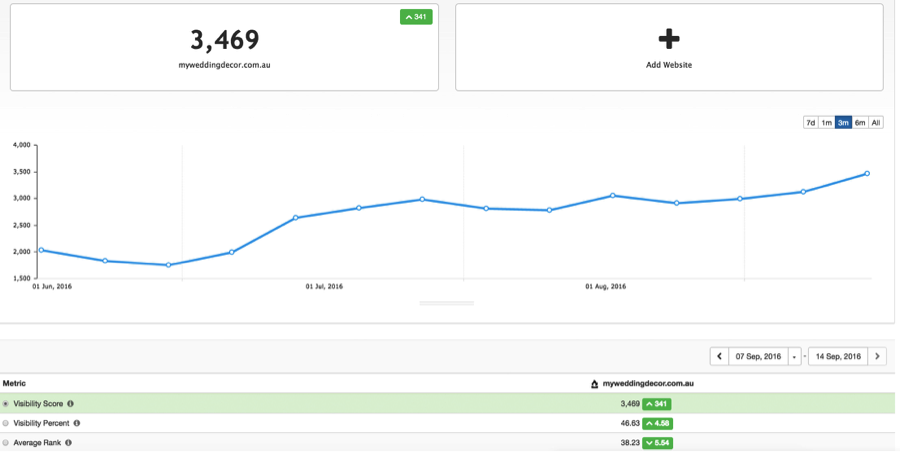Select the 3m chart range
The width and height of the screenshot is (900, 452).
click(x=843, y=122)
